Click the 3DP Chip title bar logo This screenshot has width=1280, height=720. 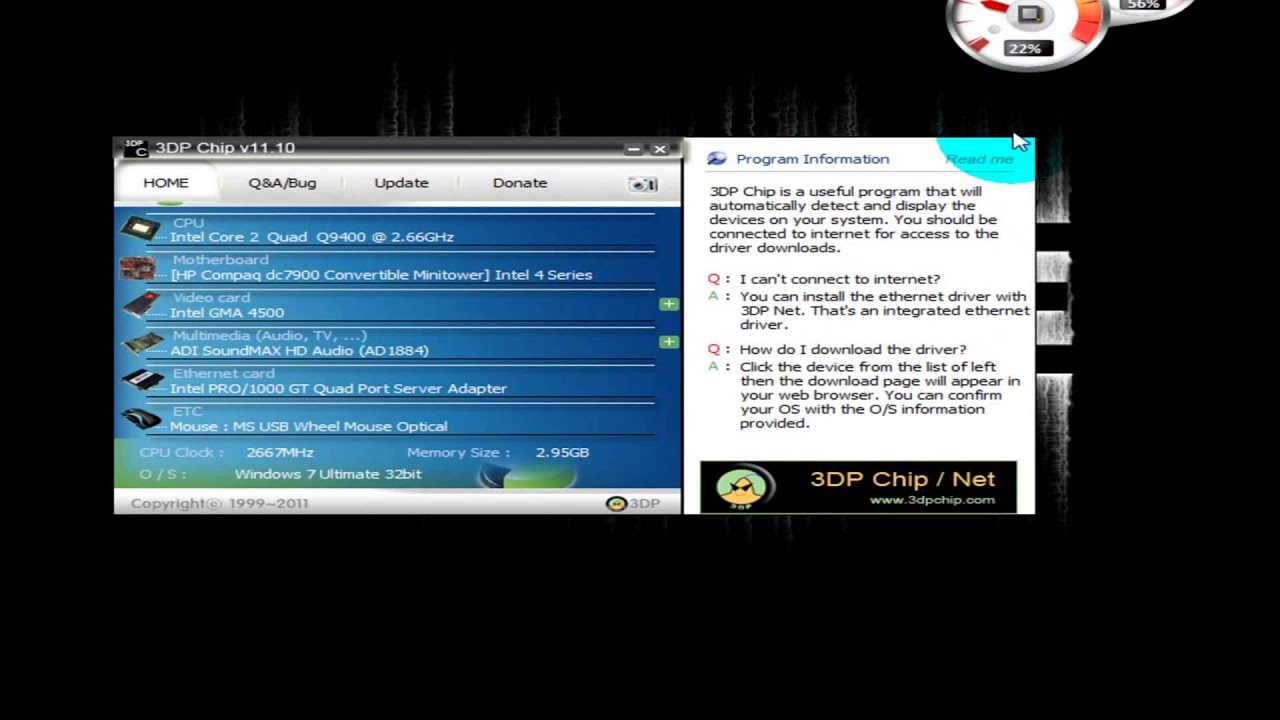tap(135, 148)
